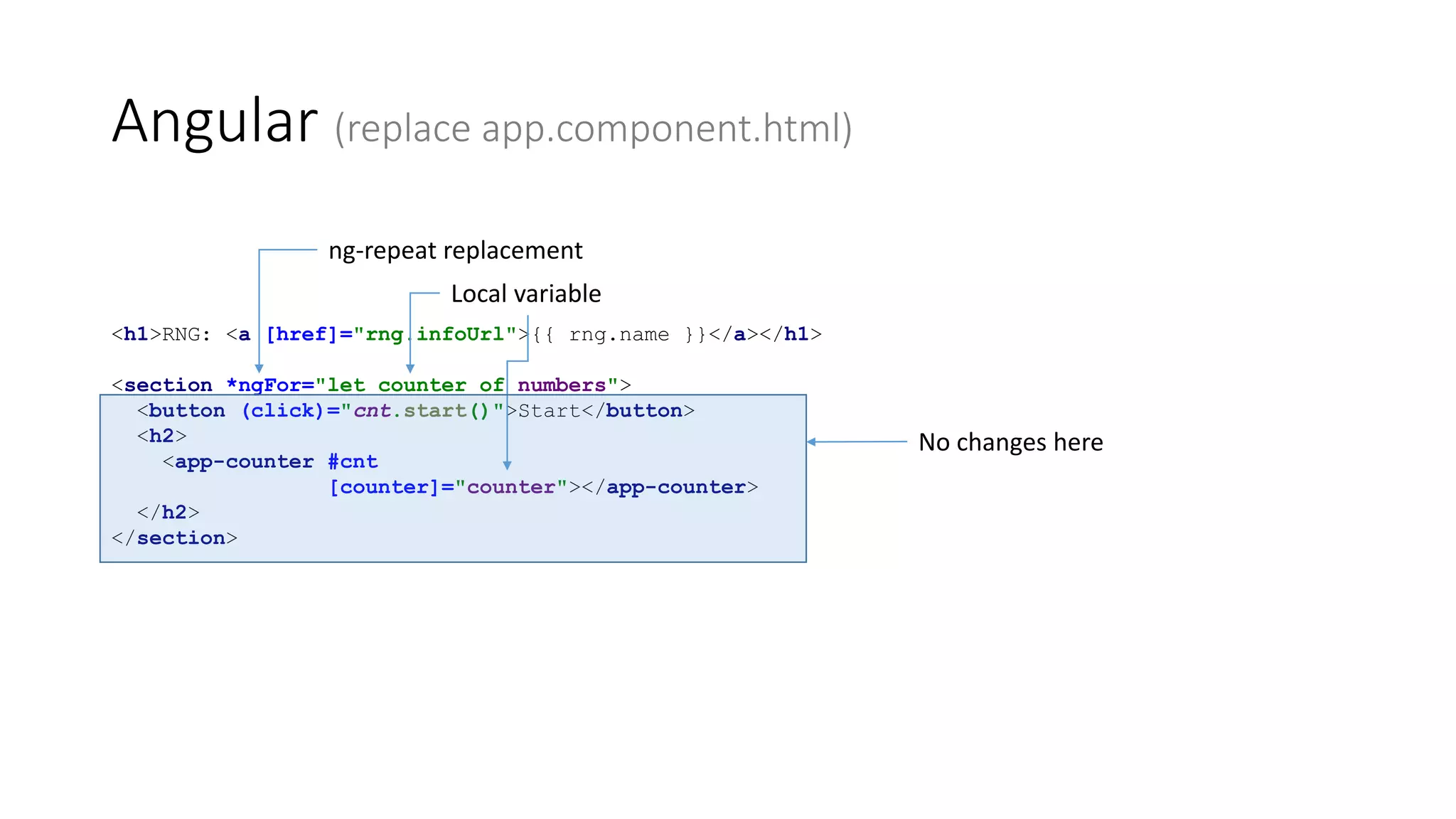This screenshot has width=1456, height=819.
Task: Click the '(replace app.component.html)' subtitle
Action: pyautogui.click(x=594, y=129)
